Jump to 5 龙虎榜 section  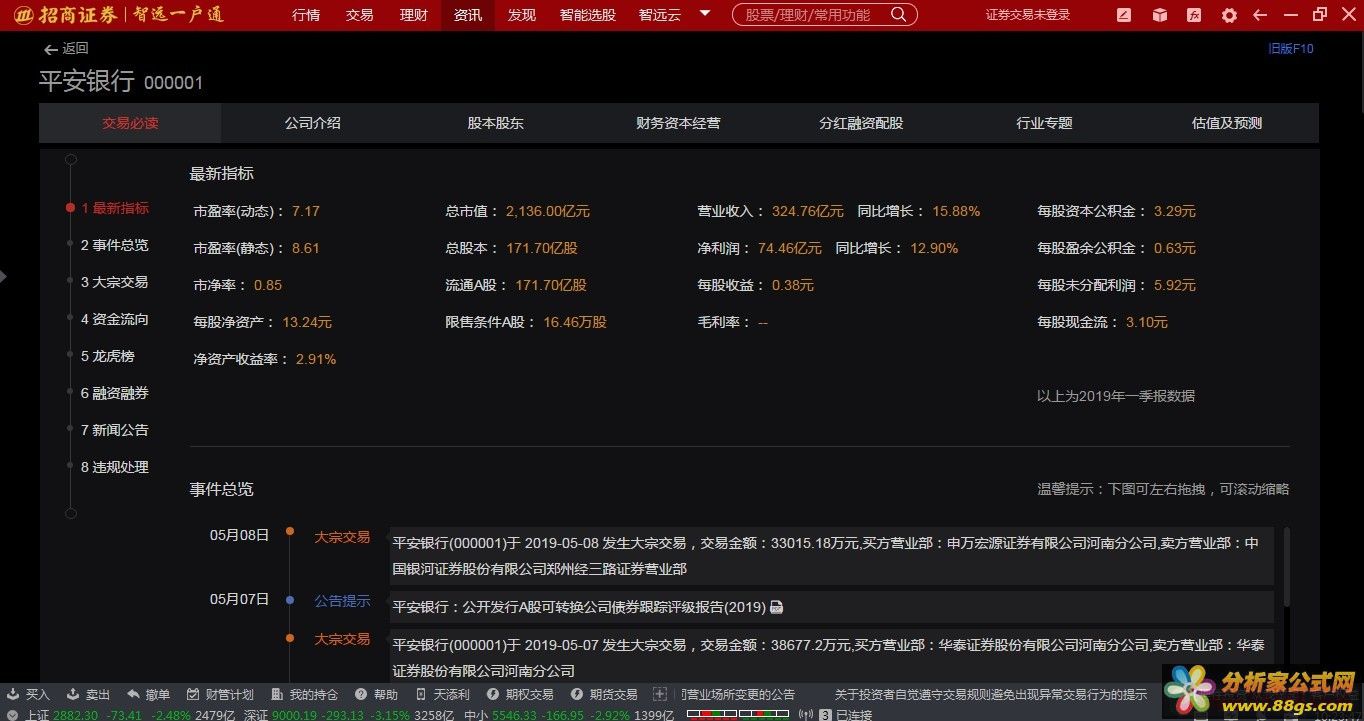click(108, 356)
